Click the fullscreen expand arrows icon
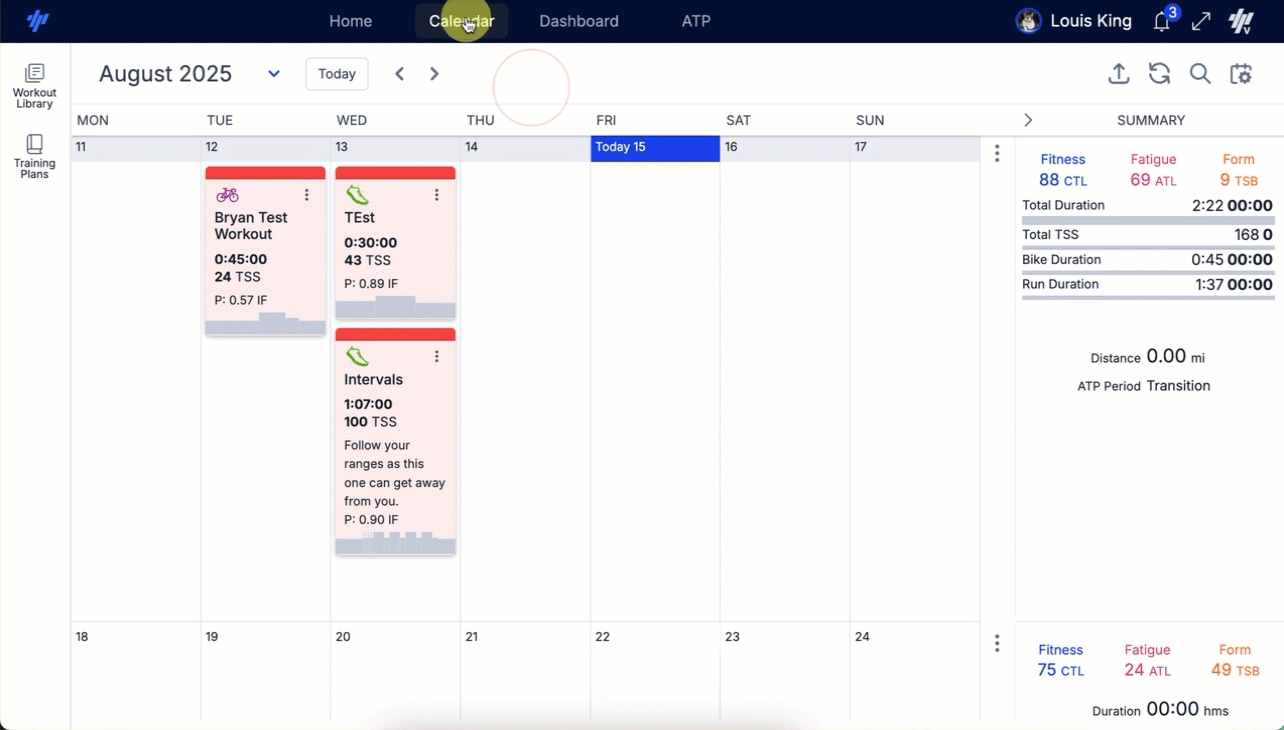Image resolution: width=1284 pixels, height=730 pixels. [1201, 21]
